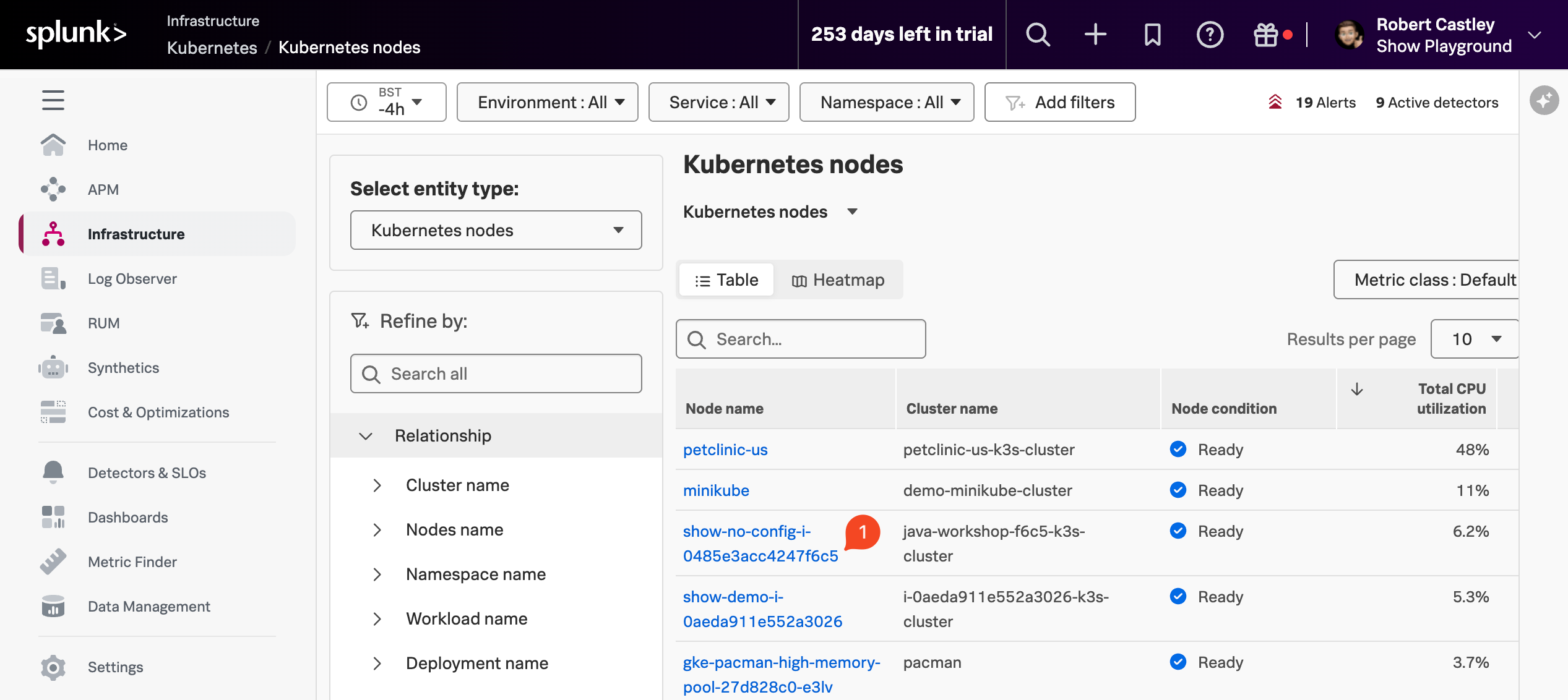
Task: Click the Splunk logo
Action: tap(76, 33)
